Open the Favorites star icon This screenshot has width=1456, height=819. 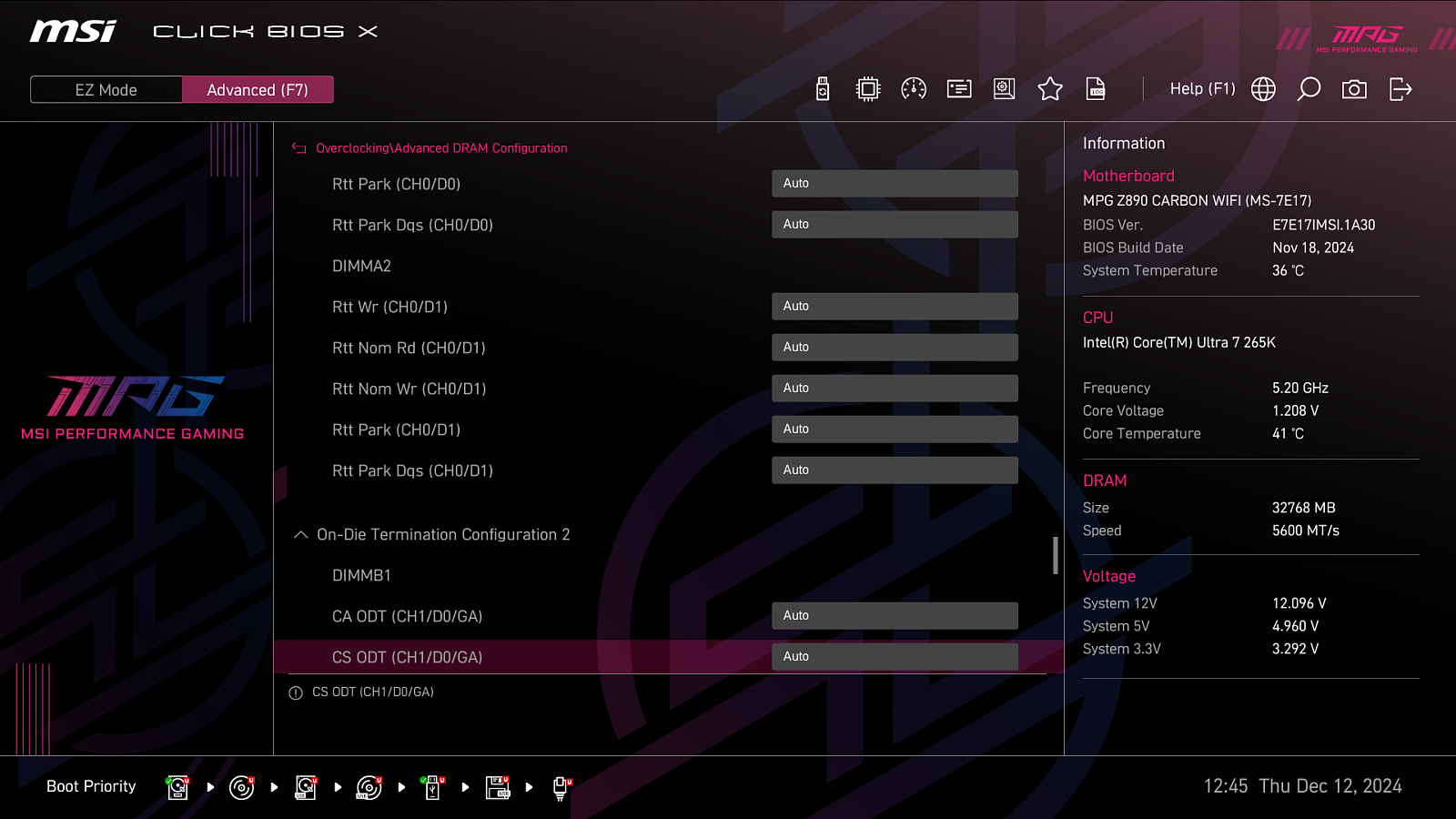point(1050,89)
